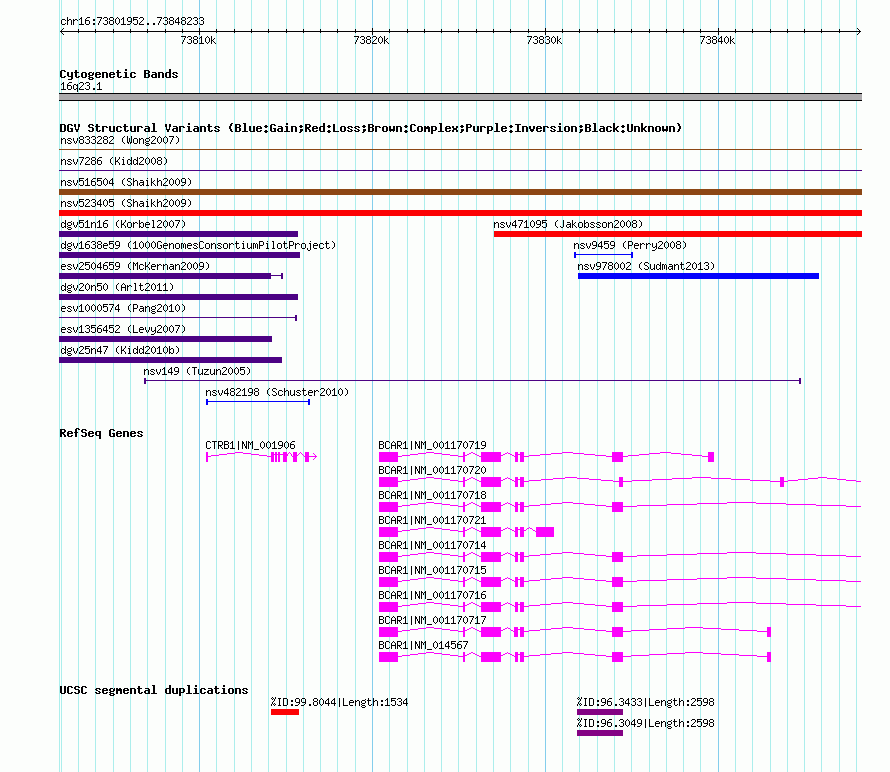Click the blue nsv978002 Sudmant2013 bar

pyautogui.click(x=698, y=276)
